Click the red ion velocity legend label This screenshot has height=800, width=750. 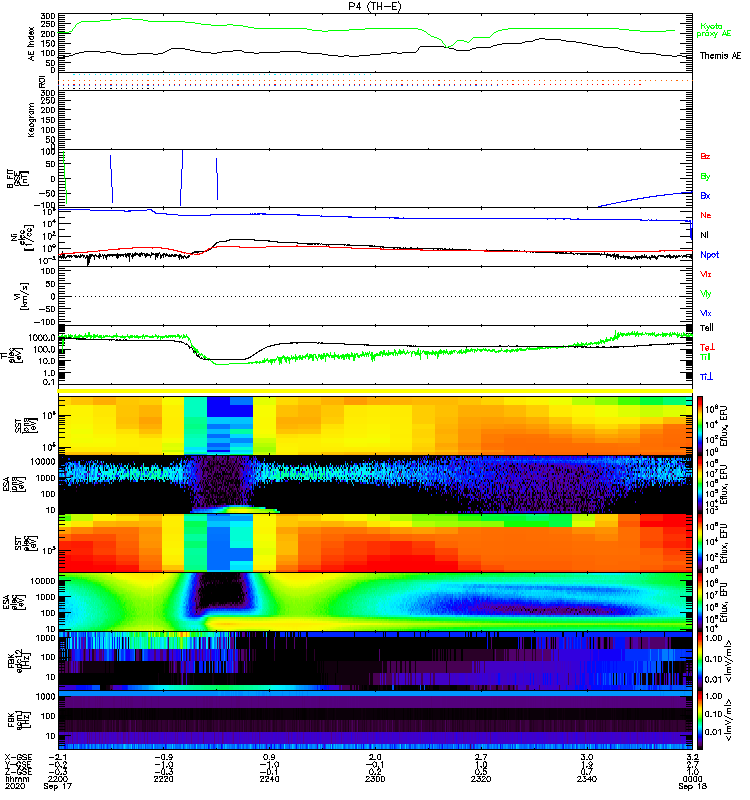click(706, 274)
